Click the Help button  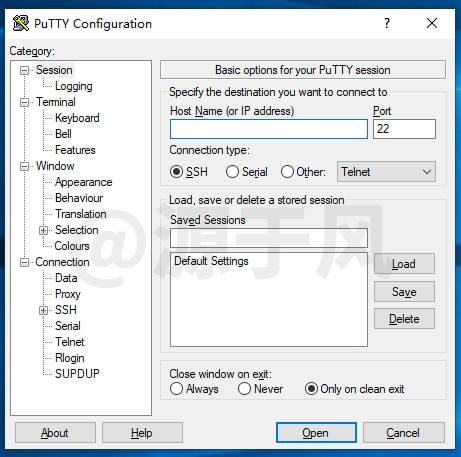pyautogui.click(x=142, y=433)
